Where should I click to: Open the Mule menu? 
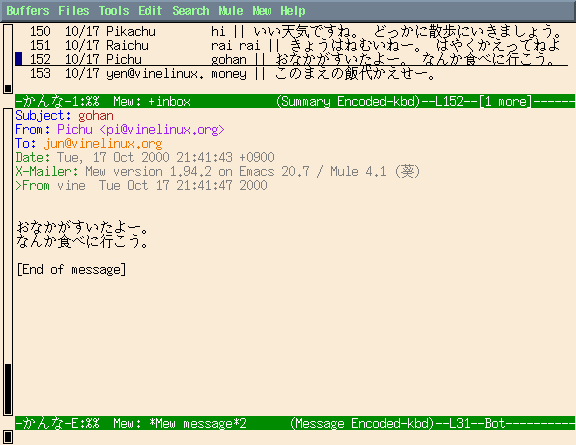[x=231, y=11]
